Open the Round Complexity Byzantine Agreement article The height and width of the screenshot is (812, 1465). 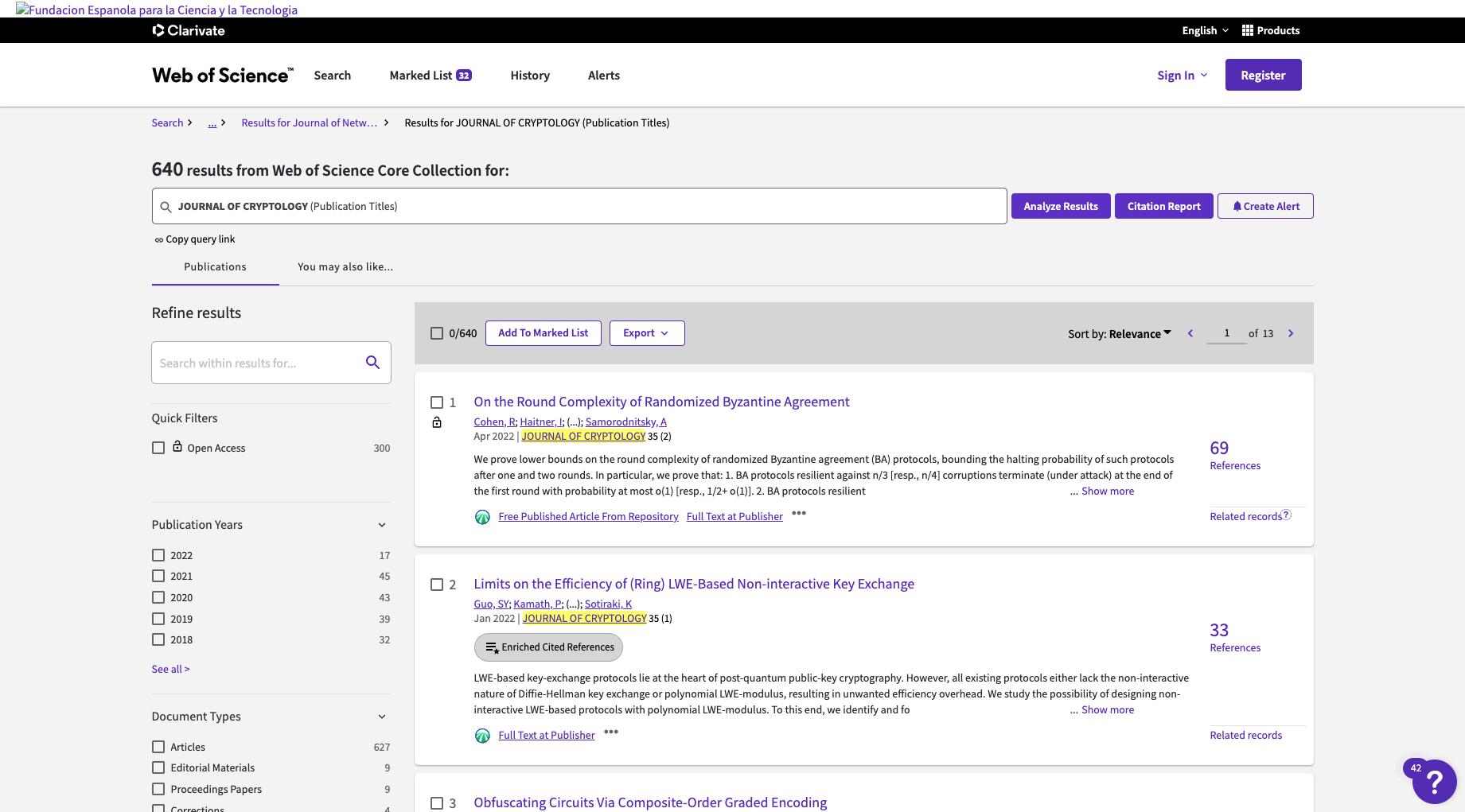[x=661, y=402]
